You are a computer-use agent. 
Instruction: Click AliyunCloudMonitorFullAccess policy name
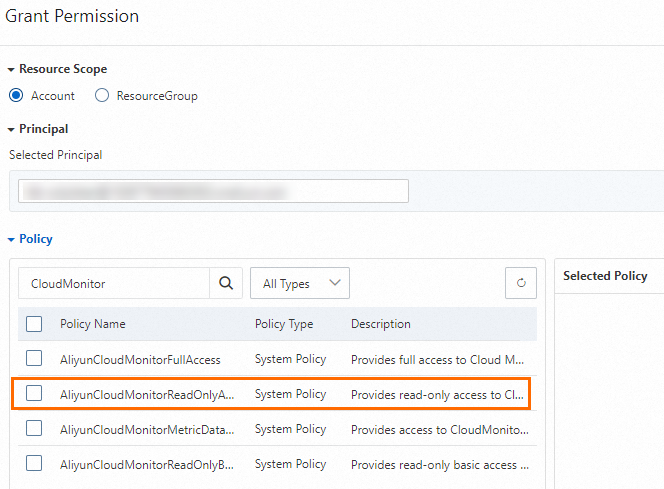pos(140,360)
